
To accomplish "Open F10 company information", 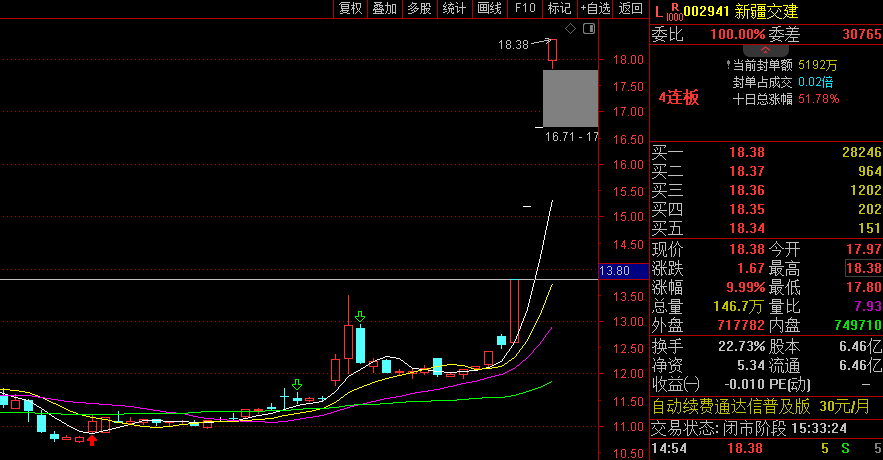I will click(x=525, y=8).
